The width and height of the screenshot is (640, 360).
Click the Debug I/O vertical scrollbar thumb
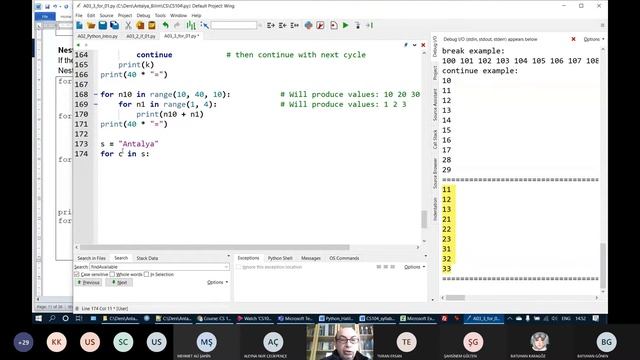pos(602,266)
